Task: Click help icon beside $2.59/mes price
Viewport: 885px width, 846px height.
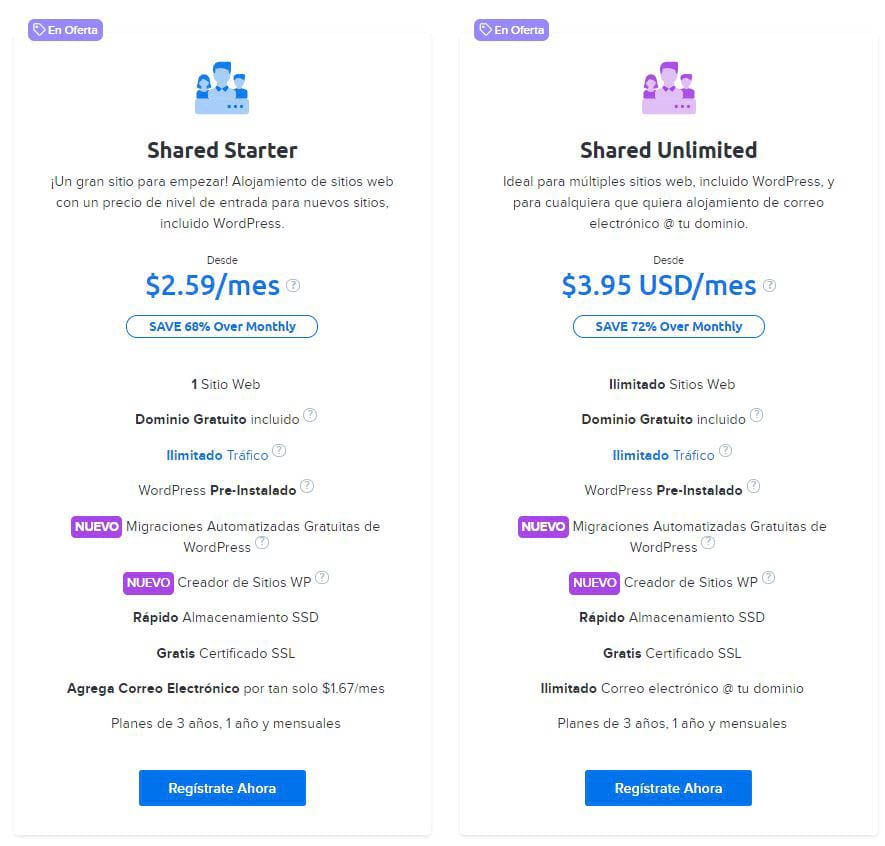Action: 293,285
